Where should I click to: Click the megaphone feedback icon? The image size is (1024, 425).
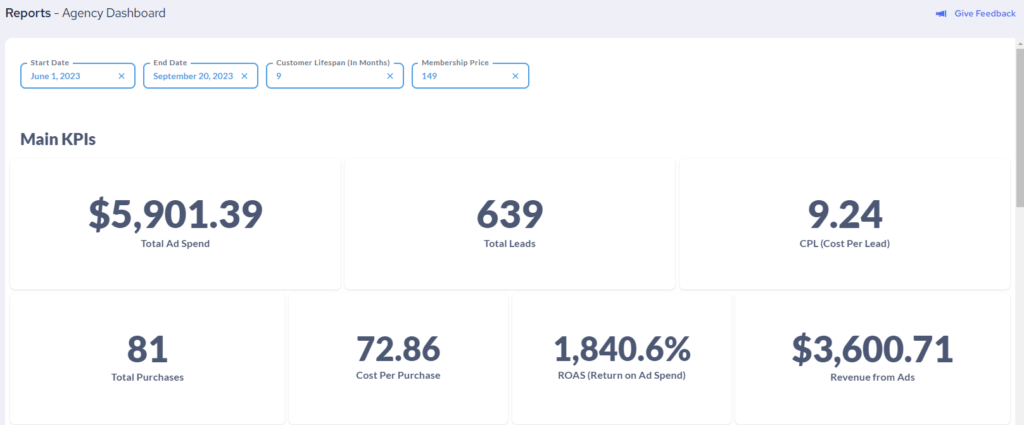click(941, 14)
